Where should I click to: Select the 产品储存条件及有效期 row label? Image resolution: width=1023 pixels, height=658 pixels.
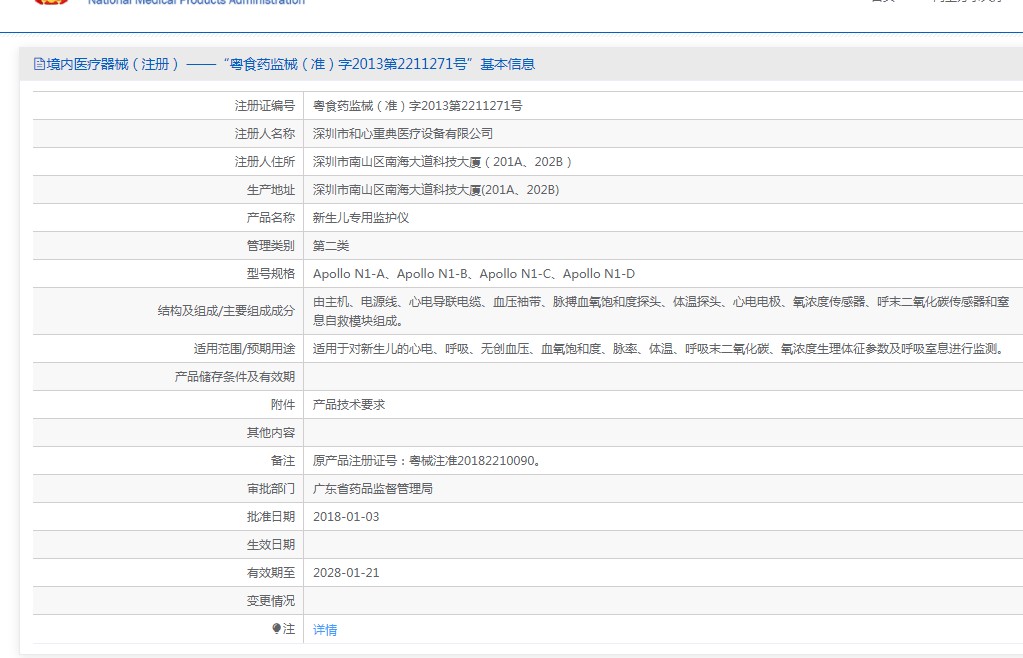tap(235, 377)
